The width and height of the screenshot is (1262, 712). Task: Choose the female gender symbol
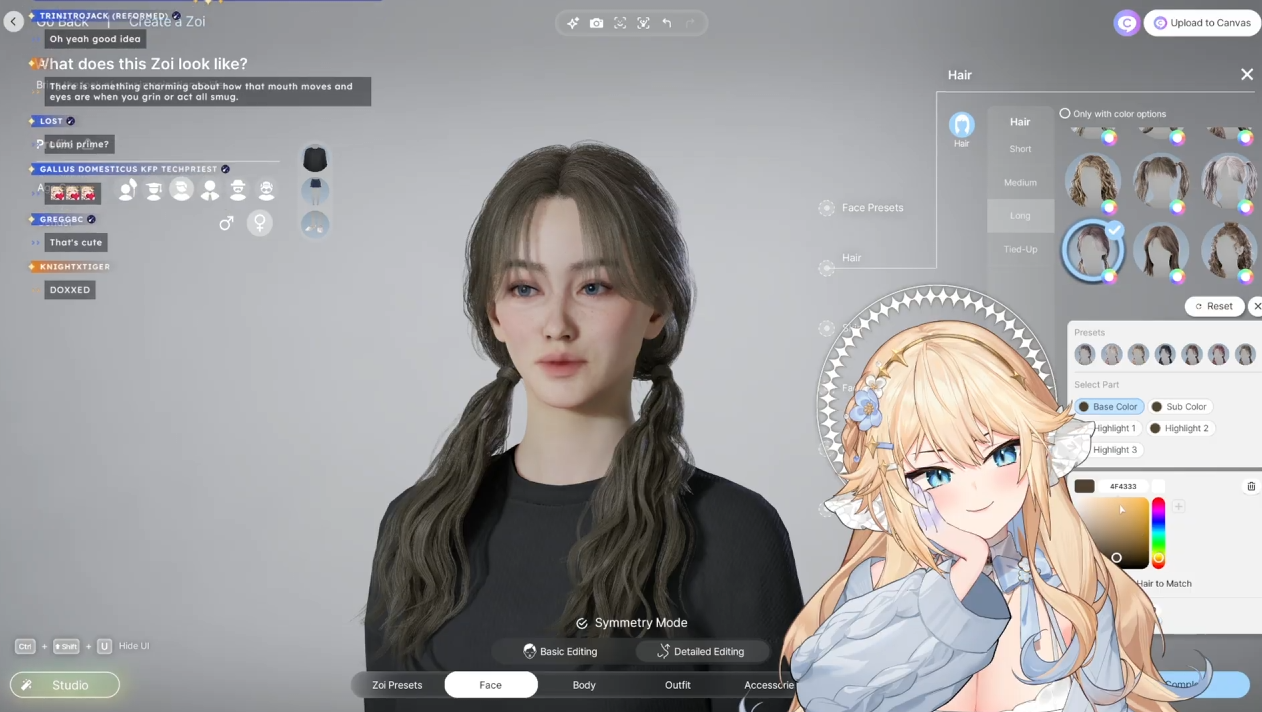(260, 222)
